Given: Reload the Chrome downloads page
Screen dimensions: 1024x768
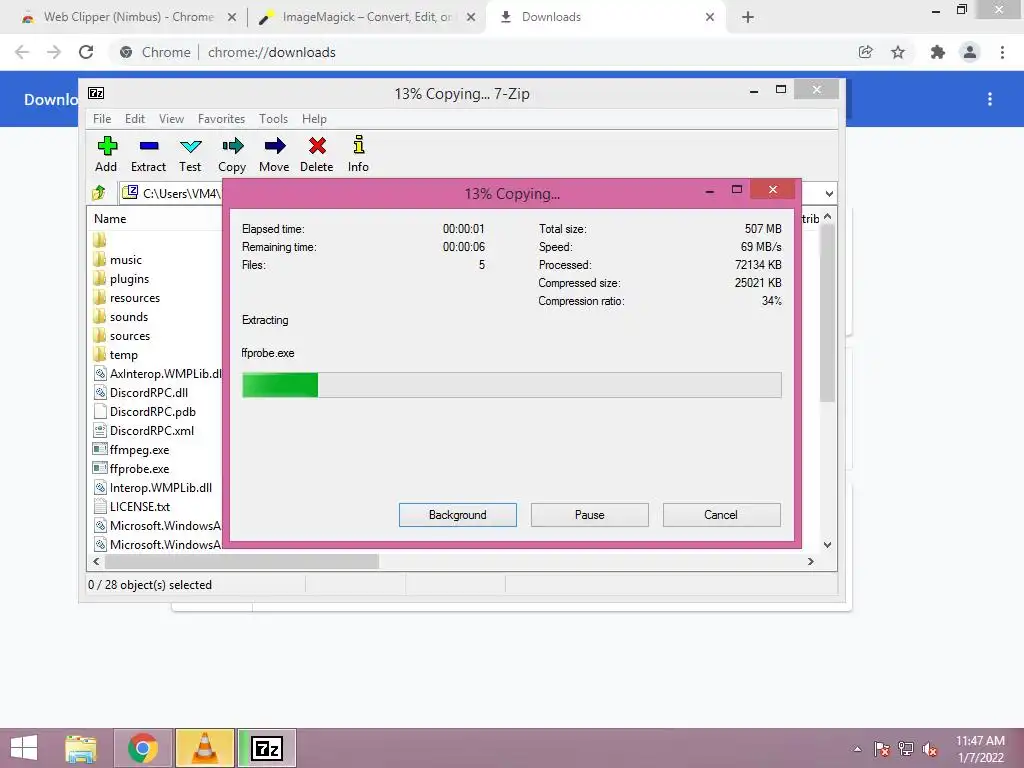Looking at the screenshot, I should pyautogui.click(x=86, y=52).
